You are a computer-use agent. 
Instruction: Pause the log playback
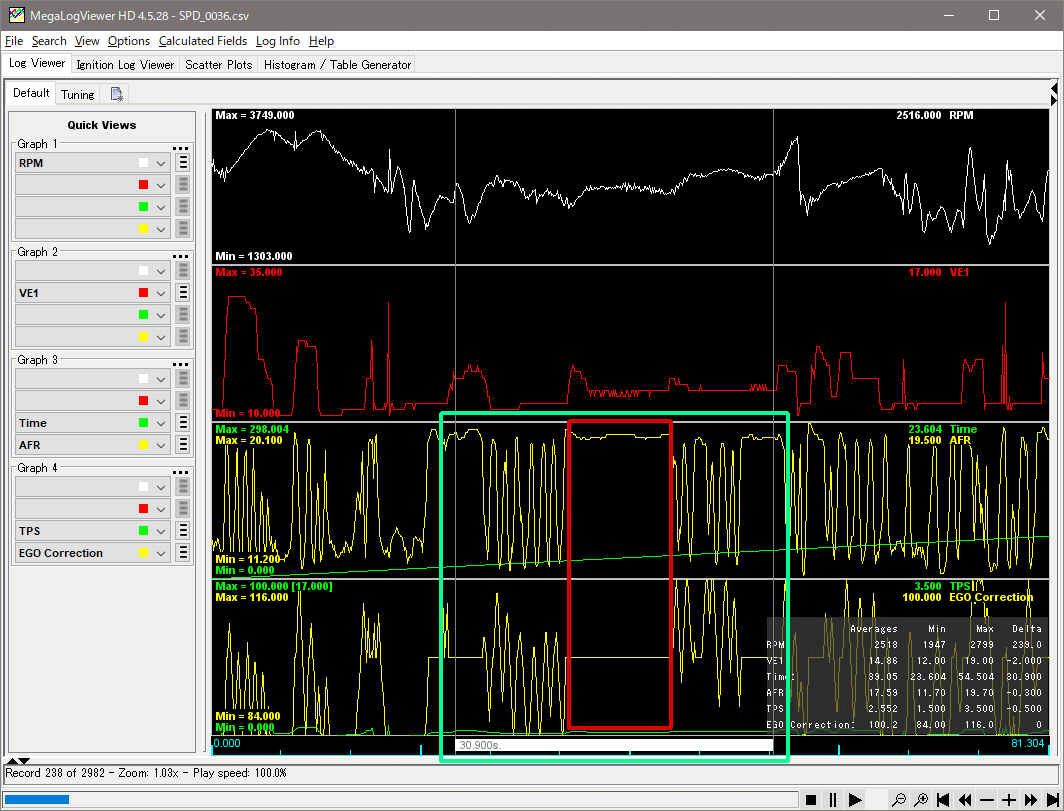click(x=833, y=800)
